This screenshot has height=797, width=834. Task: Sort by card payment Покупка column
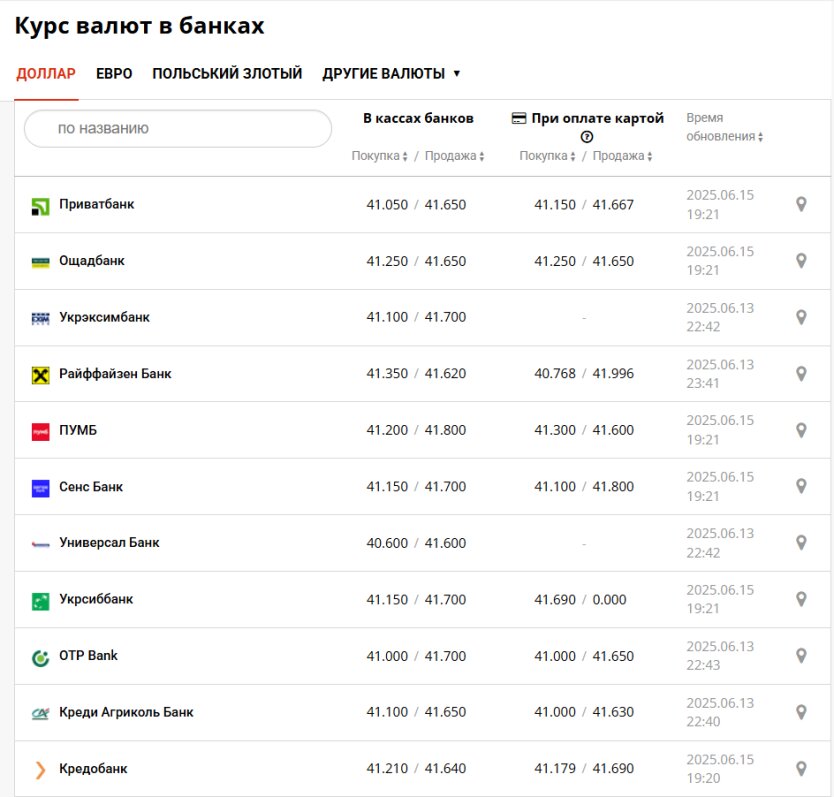547,156
